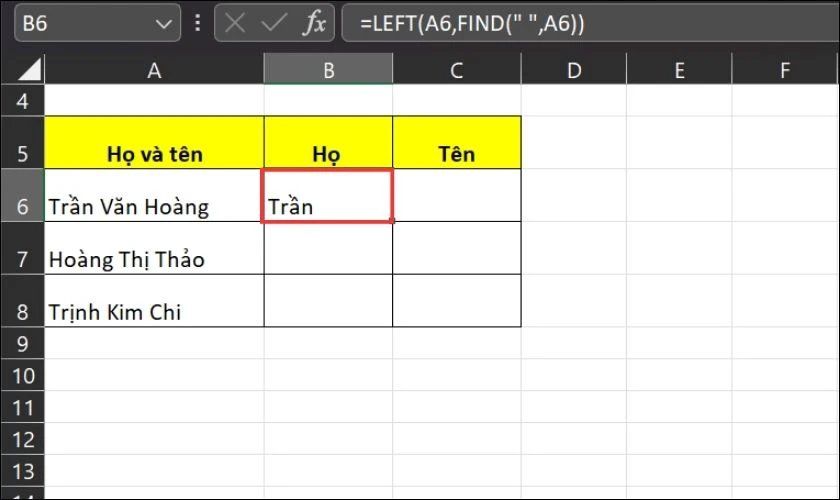
Task: Click the formula bar options dots
Action: 196,23
